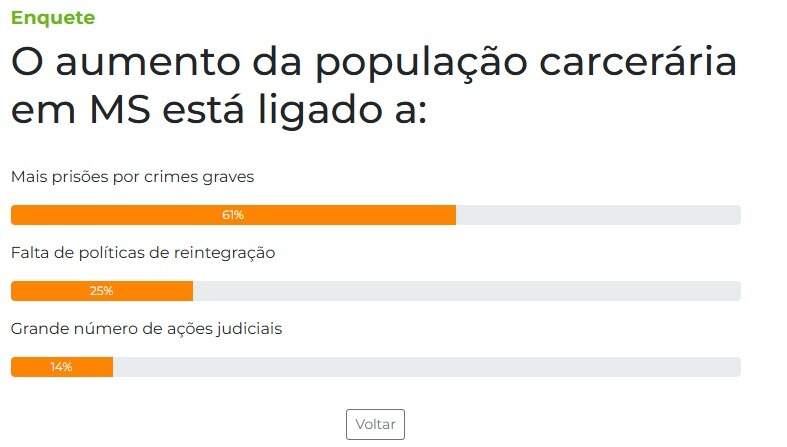This screenshot has height=447, width=787.
Task: Click gray unfilled part of crimes graves bar
Action: pos(598,215)
